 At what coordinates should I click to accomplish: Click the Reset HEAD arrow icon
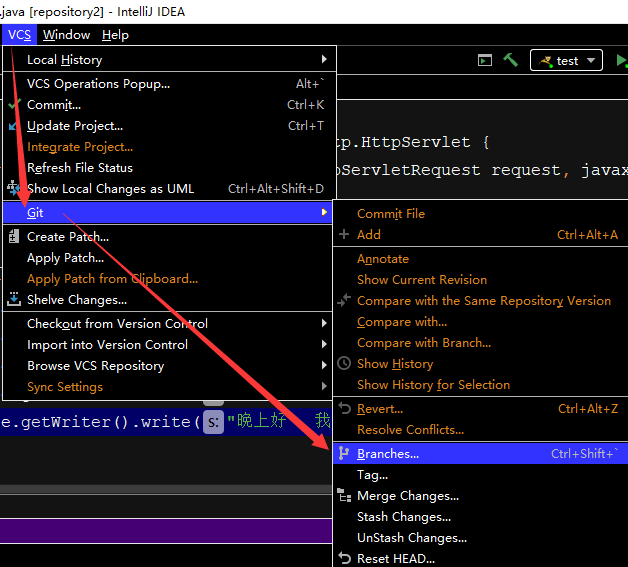[x=344, y=558]
